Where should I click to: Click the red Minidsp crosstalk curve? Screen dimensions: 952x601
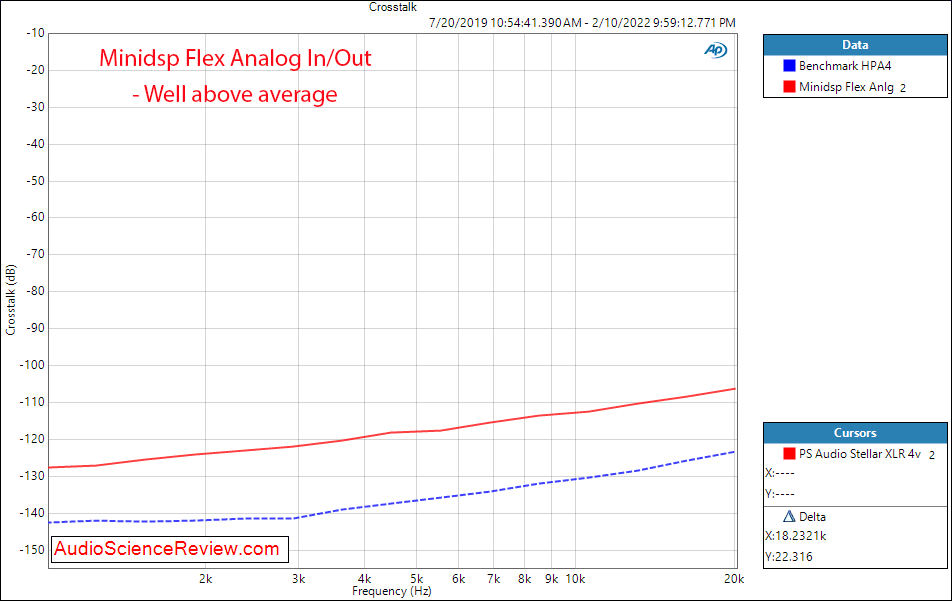pos(392,432)
